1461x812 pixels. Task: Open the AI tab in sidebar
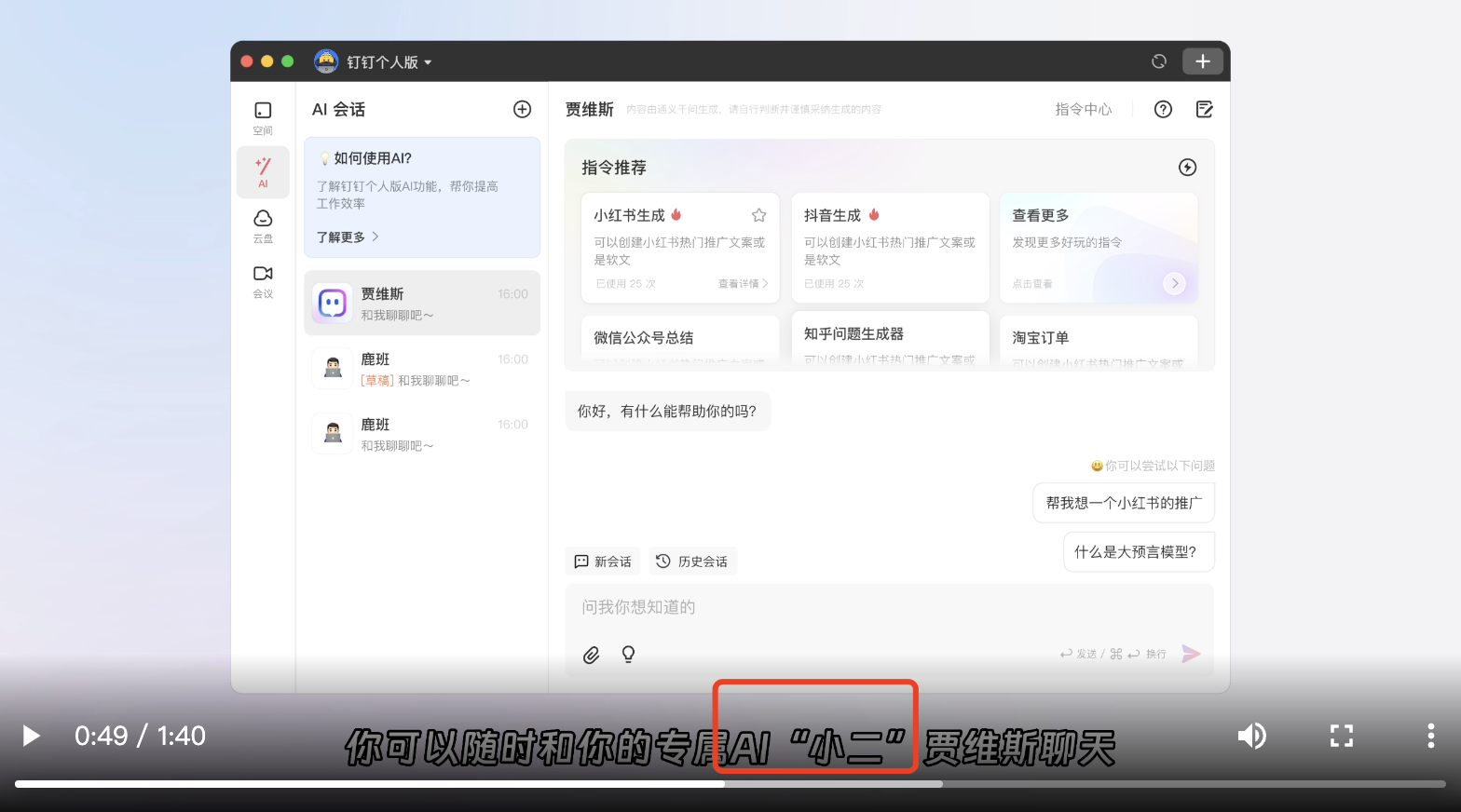[263, 171]
